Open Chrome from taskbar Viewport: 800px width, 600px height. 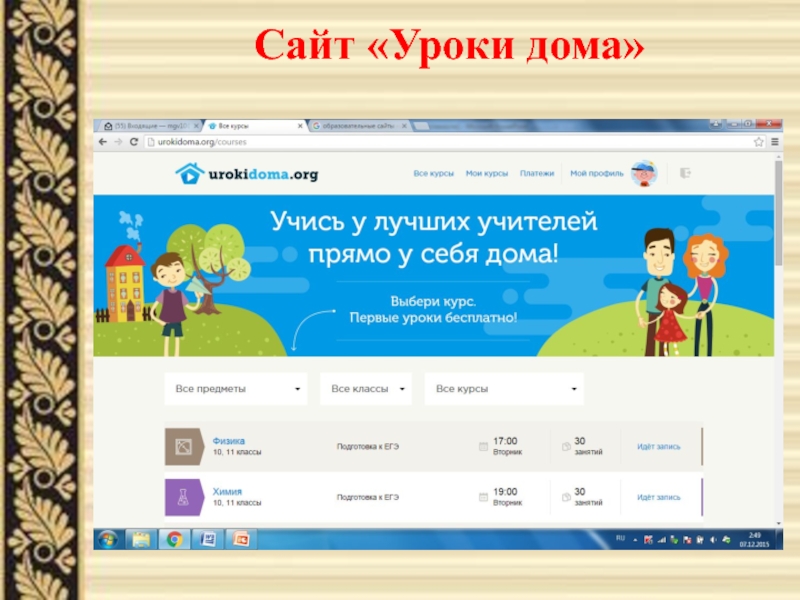coord(174,539)
